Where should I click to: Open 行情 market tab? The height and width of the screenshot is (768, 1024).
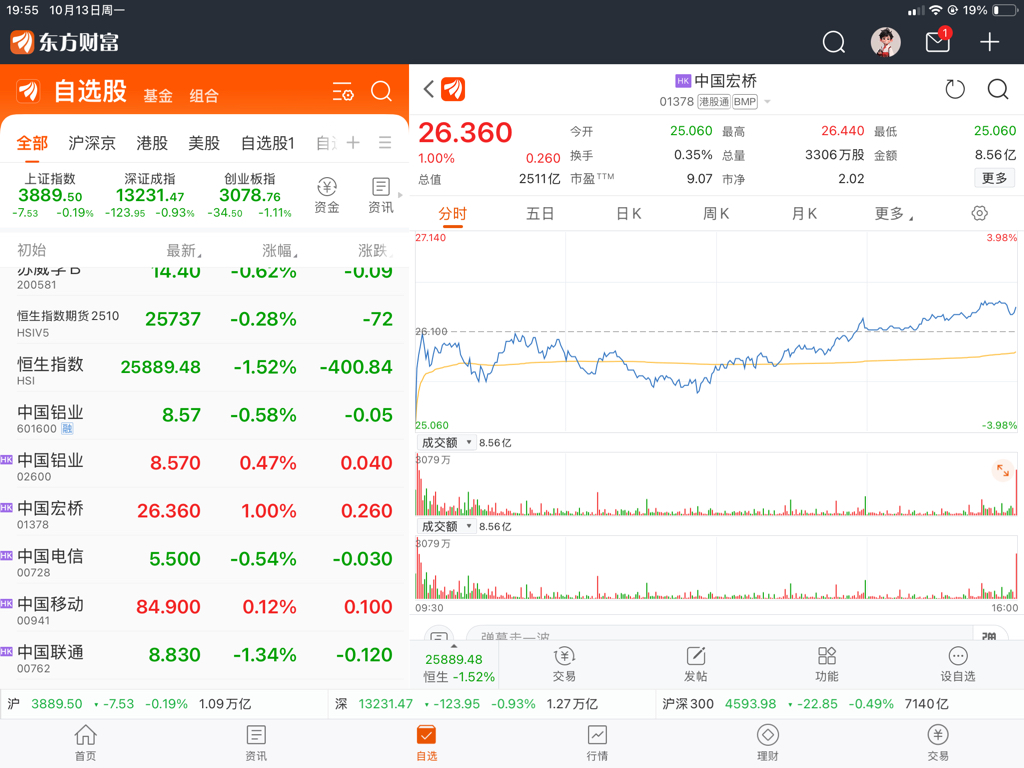click(x=597, y=743)
